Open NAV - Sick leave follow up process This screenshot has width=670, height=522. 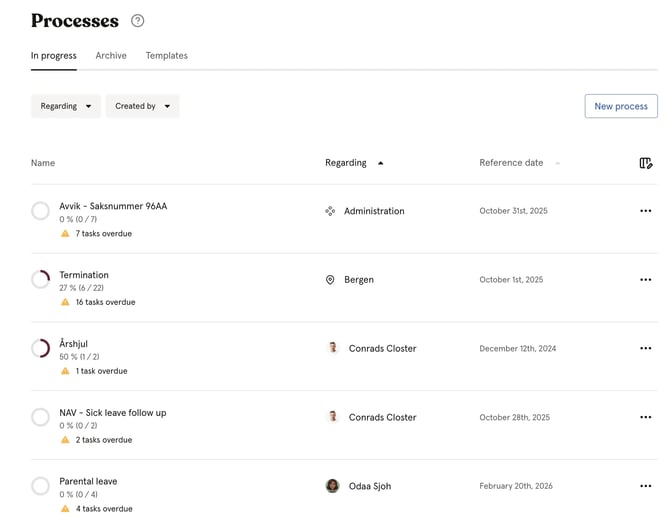coord(113,413)
